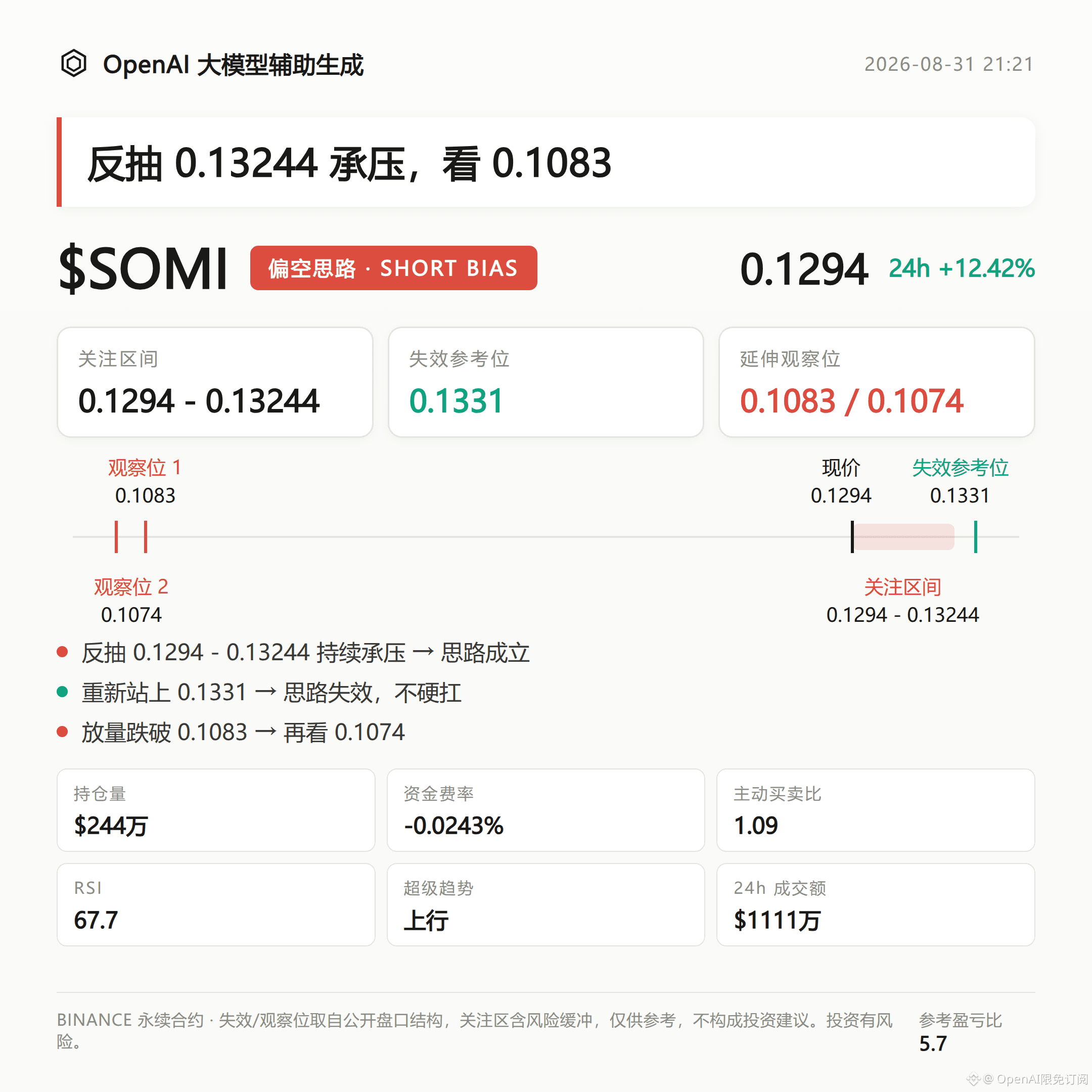Screen dimensions: 1092x1092
Task: Open the 24h 成交额 card showing $1111万
Action: [x=876, y=904]
